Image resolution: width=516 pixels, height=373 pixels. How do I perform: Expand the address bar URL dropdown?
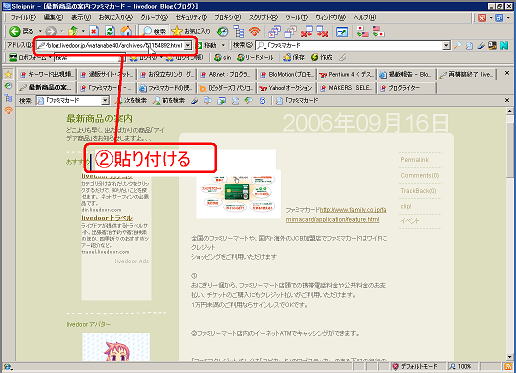pos(188,45)
